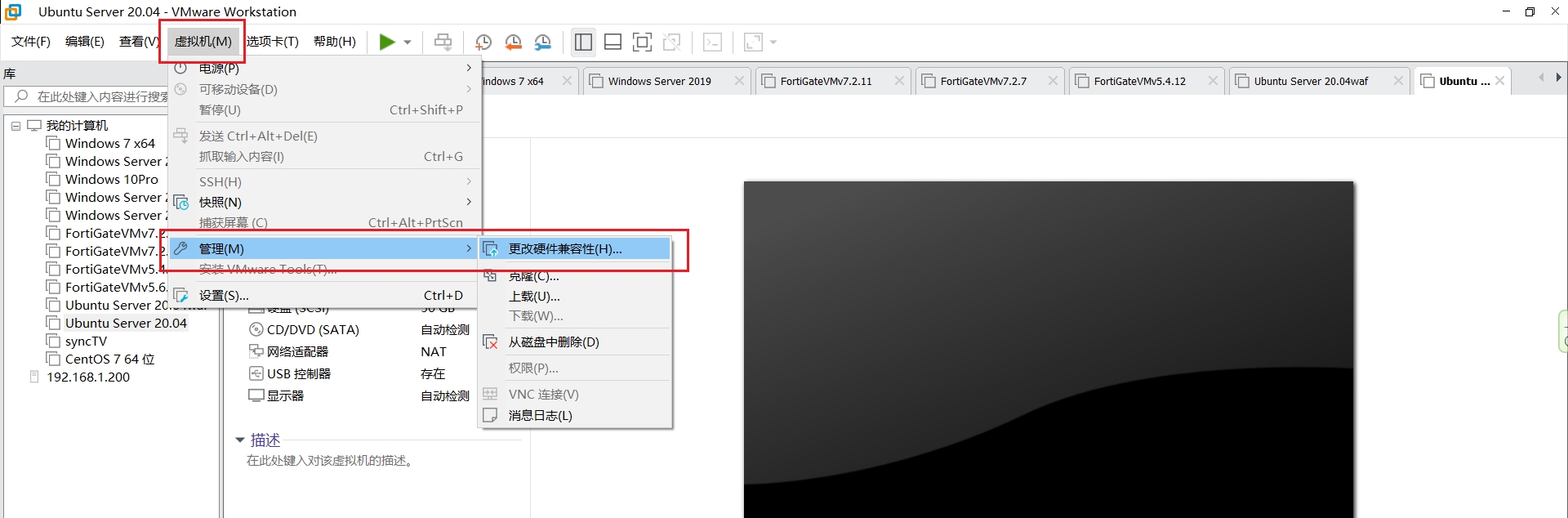Image resolution: width=1568 pixels, height=518 pixels.
Task: Open 设置(S) from the VM menu
Action: coord(224,296)
